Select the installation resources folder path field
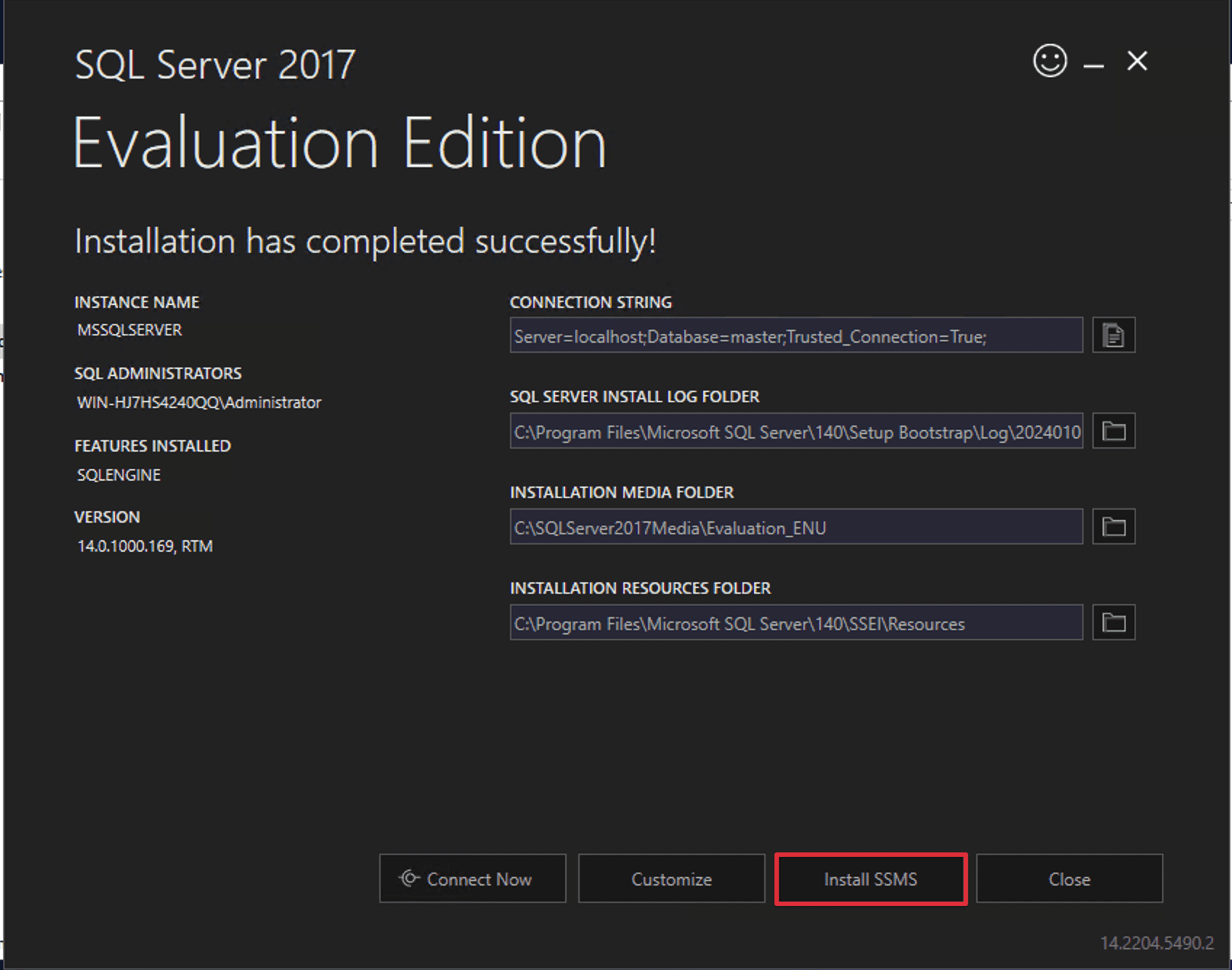Image resolution: width=1232 pixels, height=970 pixels. click(796, 623)
